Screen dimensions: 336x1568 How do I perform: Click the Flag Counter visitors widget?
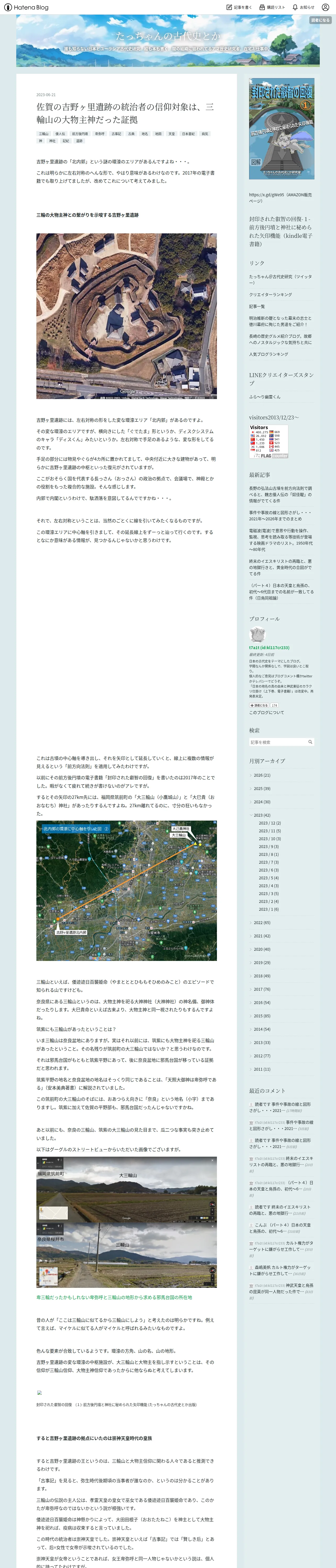coord(269,441)
